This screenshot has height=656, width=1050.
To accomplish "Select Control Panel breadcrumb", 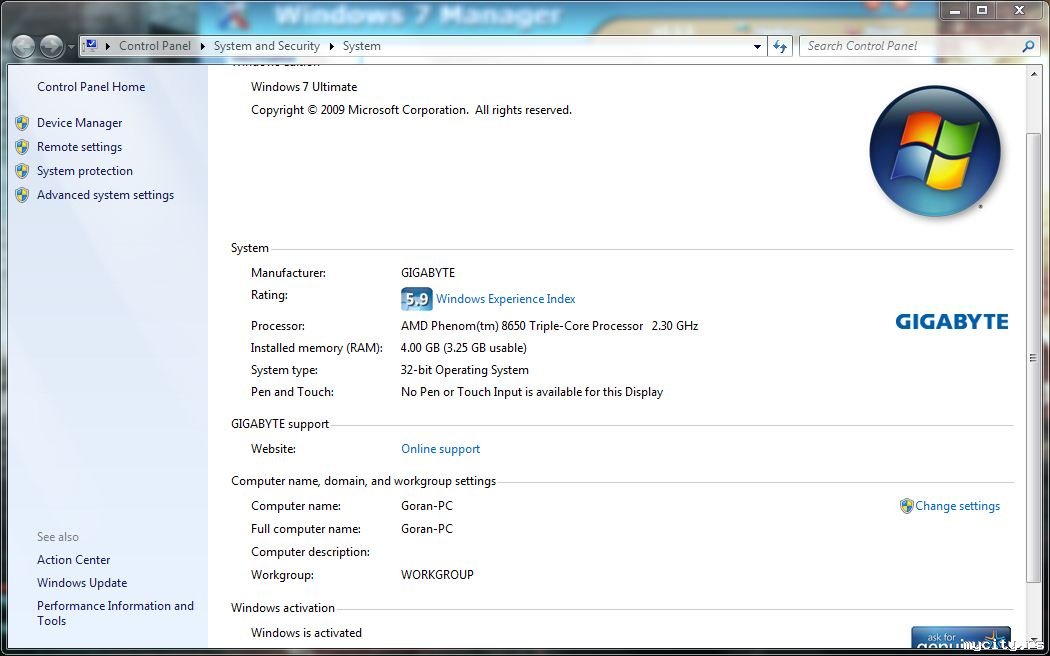I will point(155,46).
